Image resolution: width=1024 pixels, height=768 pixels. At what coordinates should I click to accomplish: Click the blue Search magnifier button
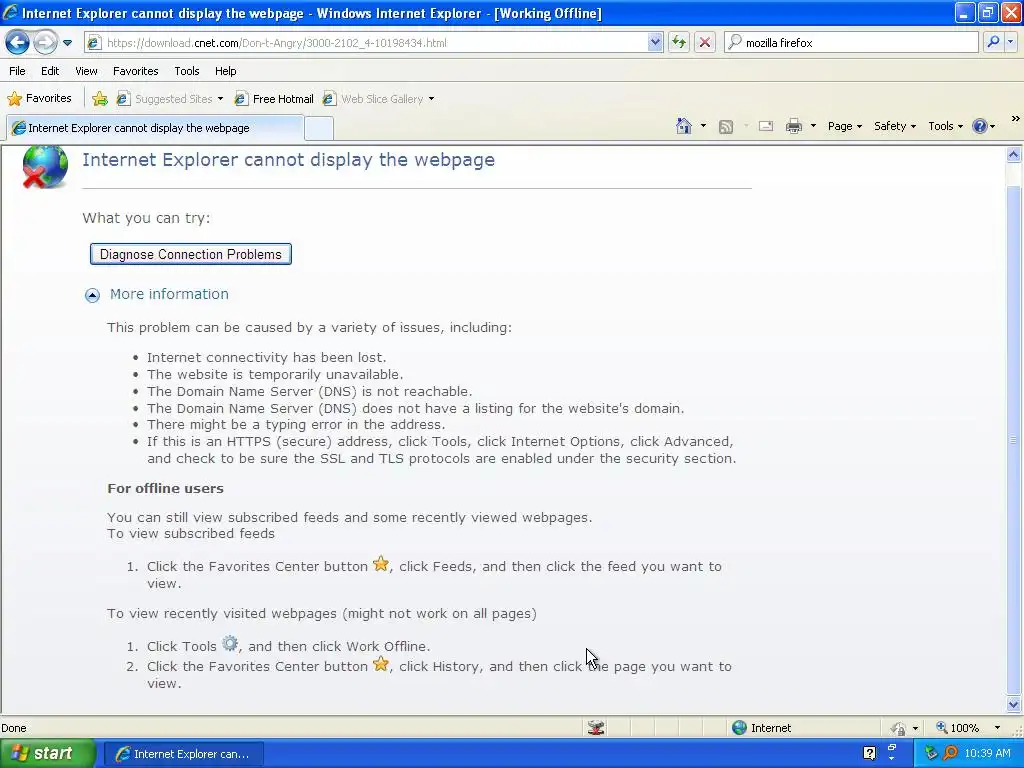point(993,42)
